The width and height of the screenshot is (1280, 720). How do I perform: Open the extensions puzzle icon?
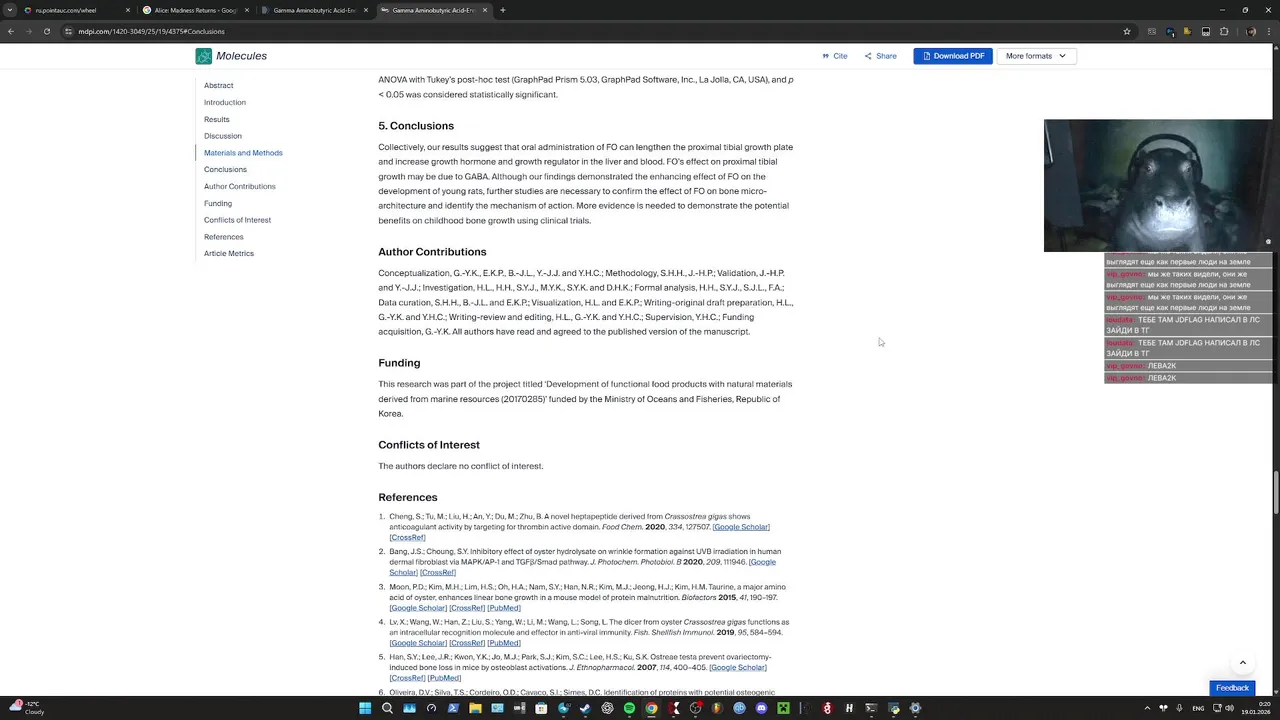[x=1223, y=31]
